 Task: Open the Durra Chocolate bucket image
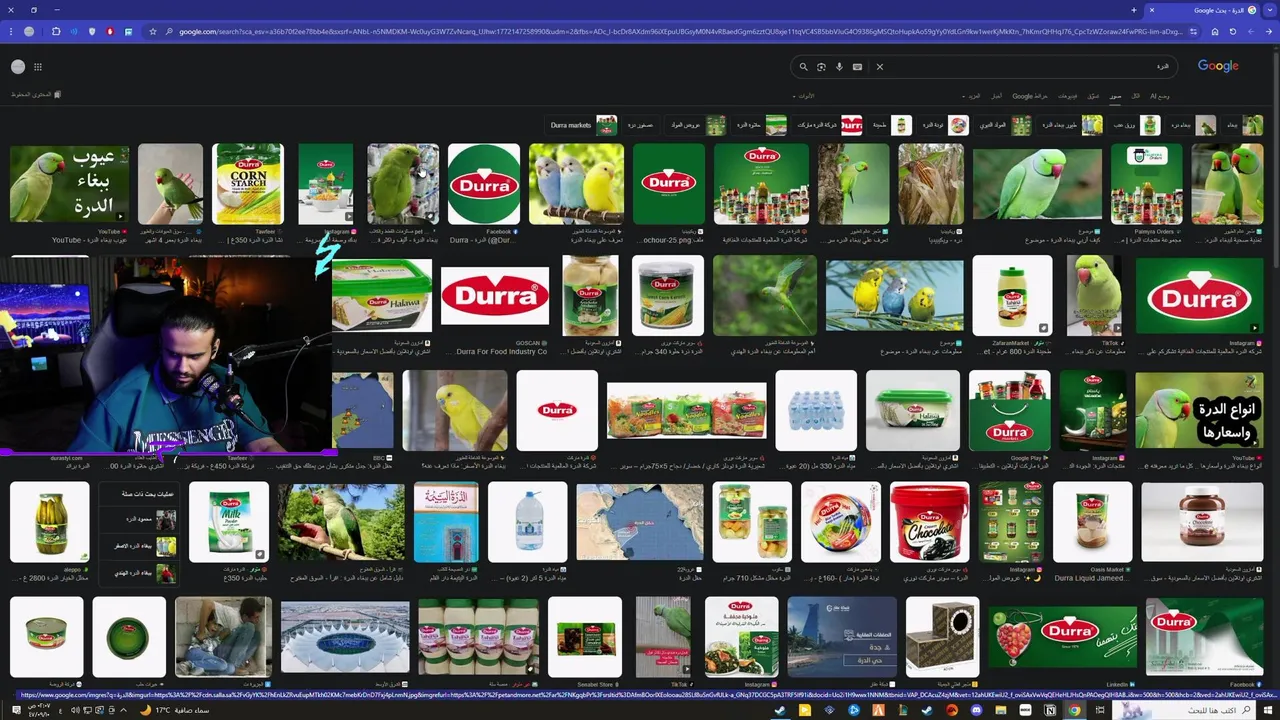click(x=929, y=522)
